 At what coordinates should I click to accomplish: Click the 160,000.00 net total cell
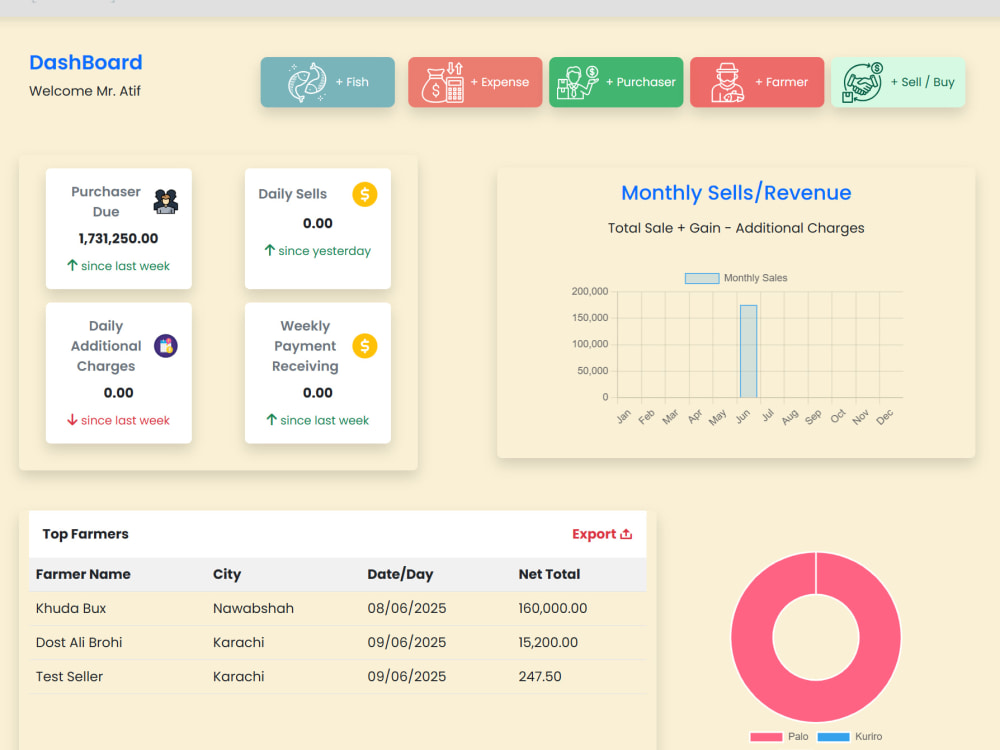pos(552,608)
